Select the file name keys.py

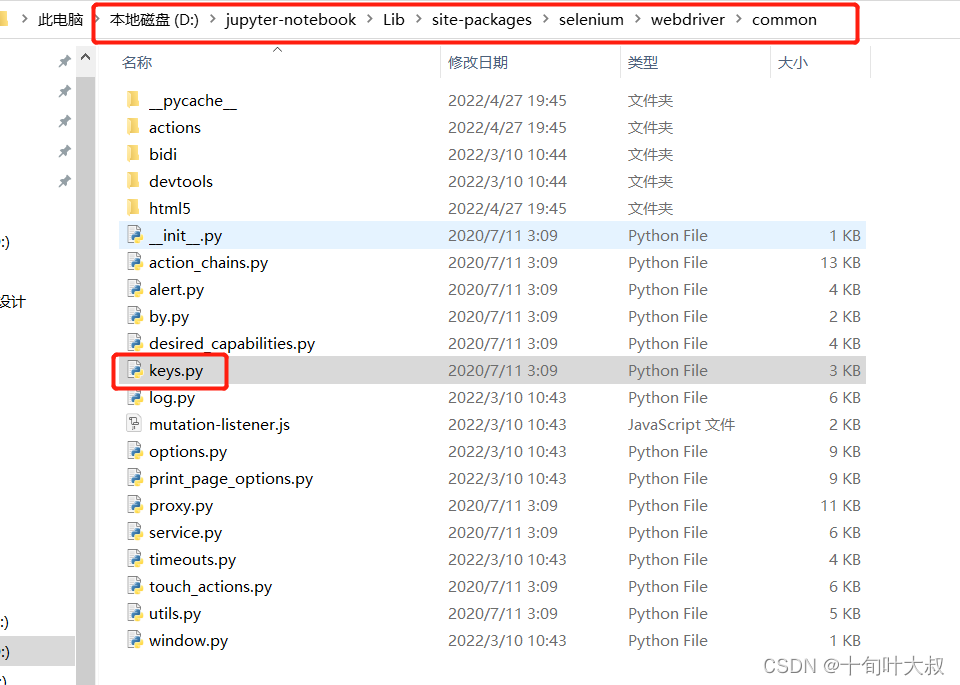[x=176, y=370]
